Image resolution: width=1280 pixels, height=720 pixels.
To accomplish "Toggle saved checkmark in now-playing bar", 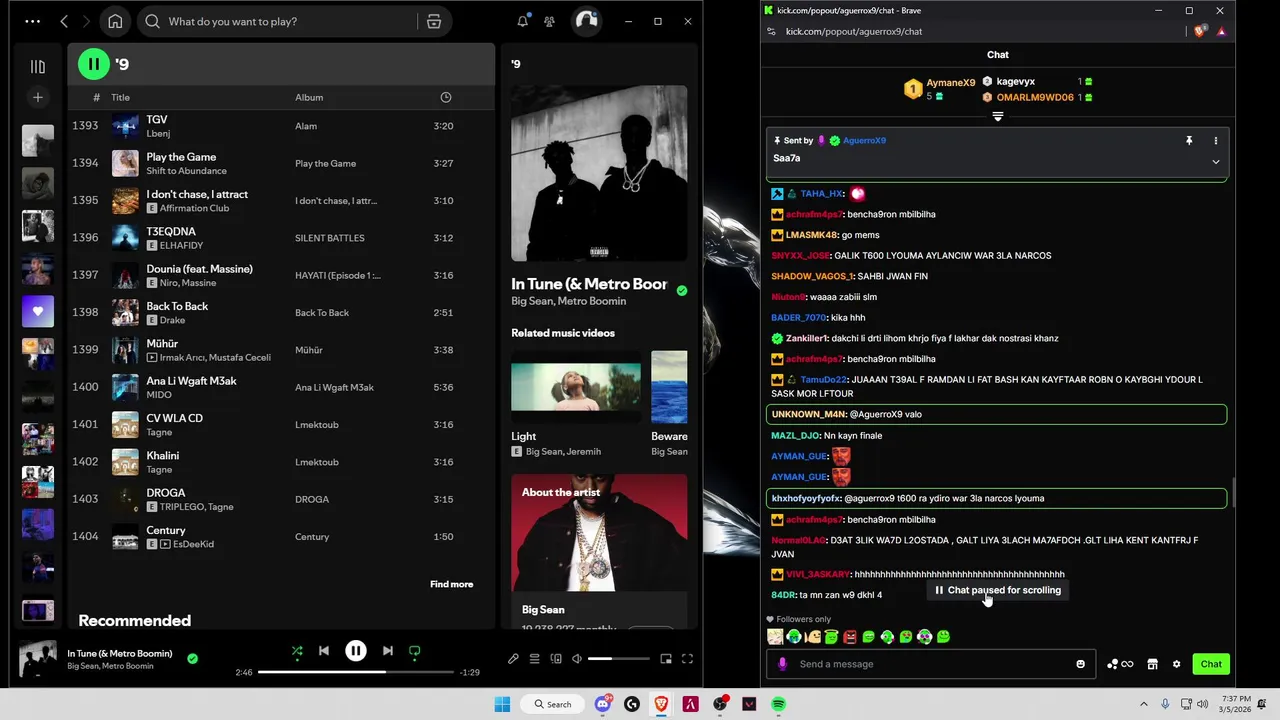I will coord(192,659).
